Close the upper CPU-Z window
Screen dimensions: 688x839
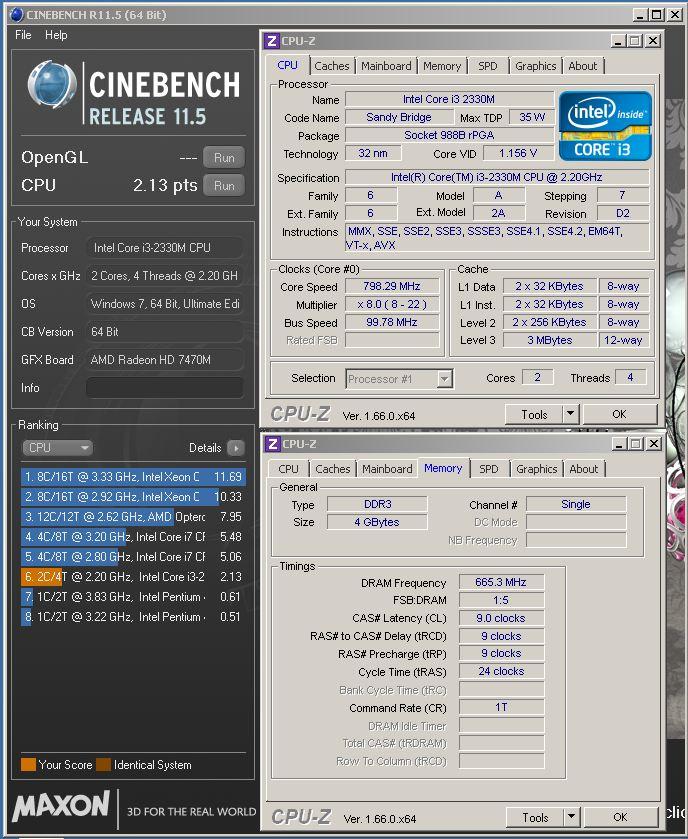pyautogui.click(x=653, y=41)
